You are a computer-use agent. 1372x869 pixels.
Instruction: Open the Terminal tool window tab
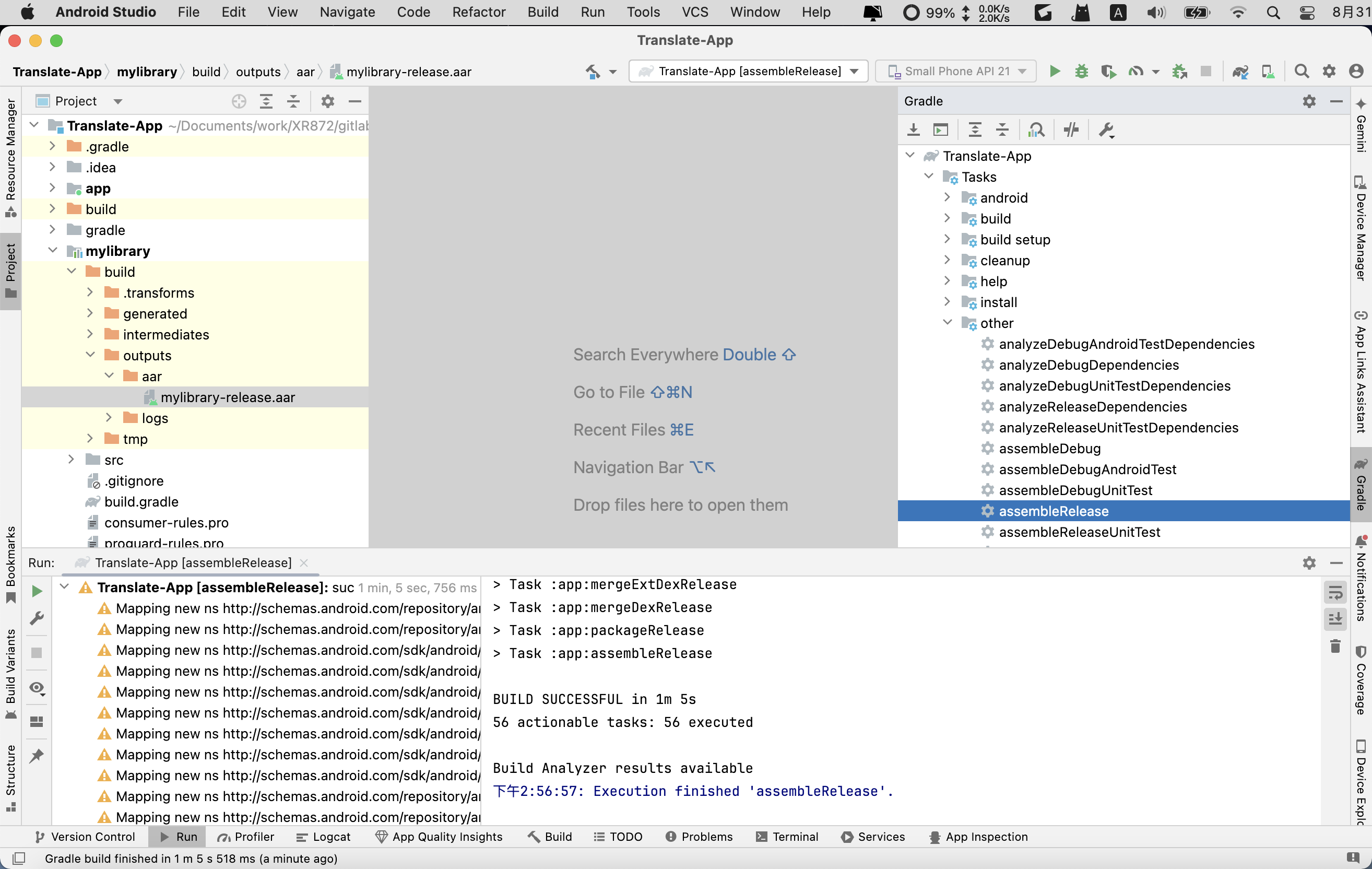coord(787,837)
